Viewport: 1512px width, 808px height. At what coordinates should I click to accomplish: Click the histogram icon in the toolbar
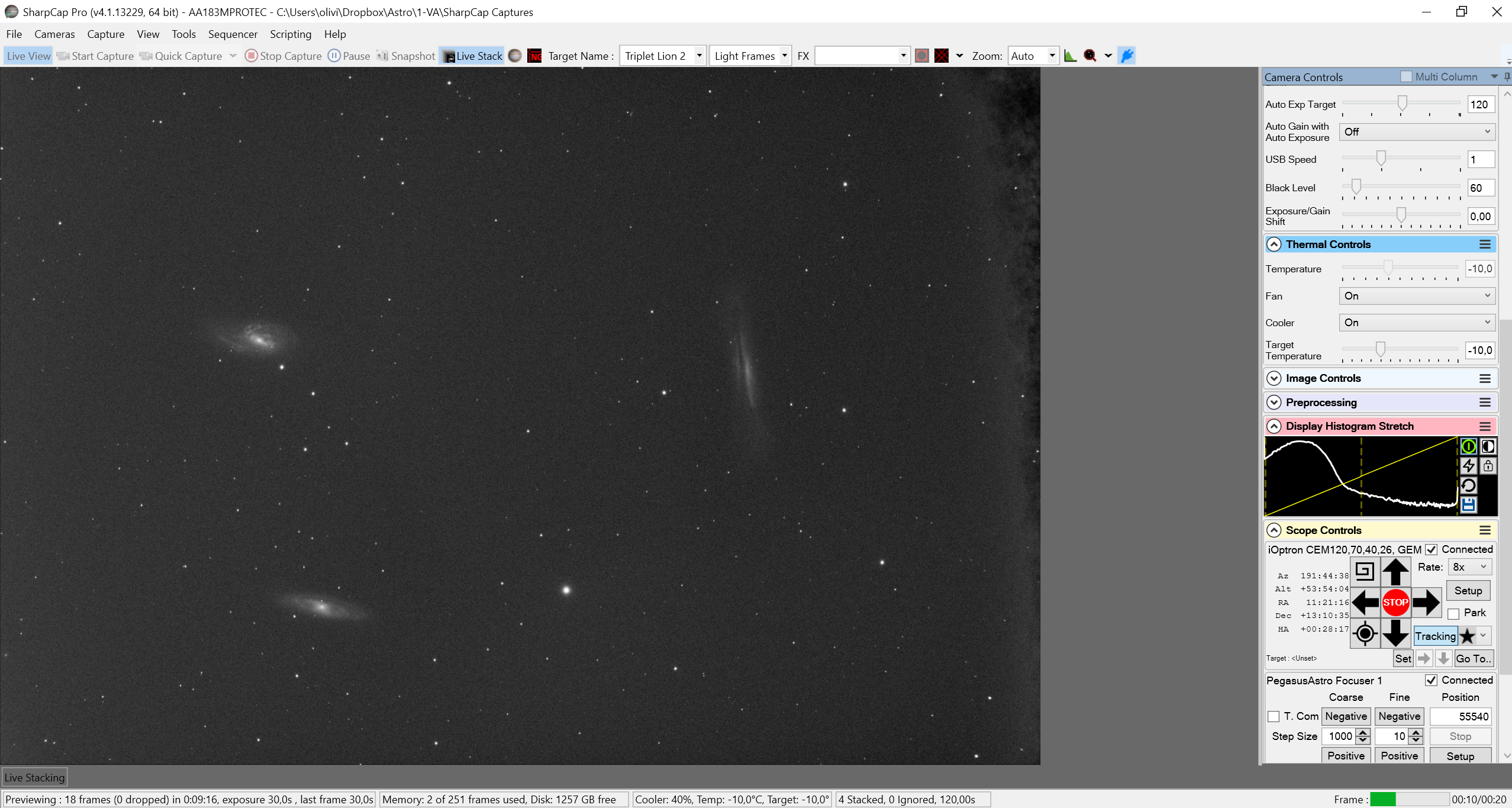click(1070, 56)
